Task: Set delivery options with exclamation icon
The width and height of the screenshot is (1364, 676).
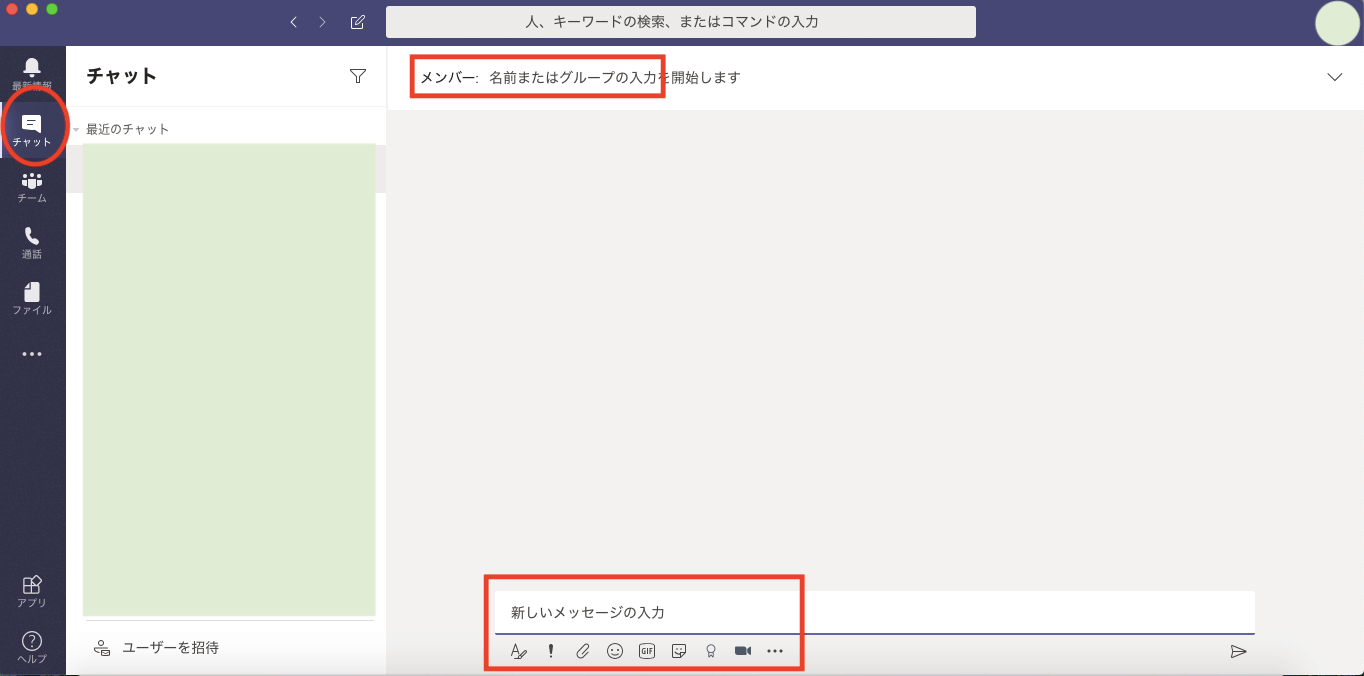Action: pyautogui.click(x=550, y=651)
